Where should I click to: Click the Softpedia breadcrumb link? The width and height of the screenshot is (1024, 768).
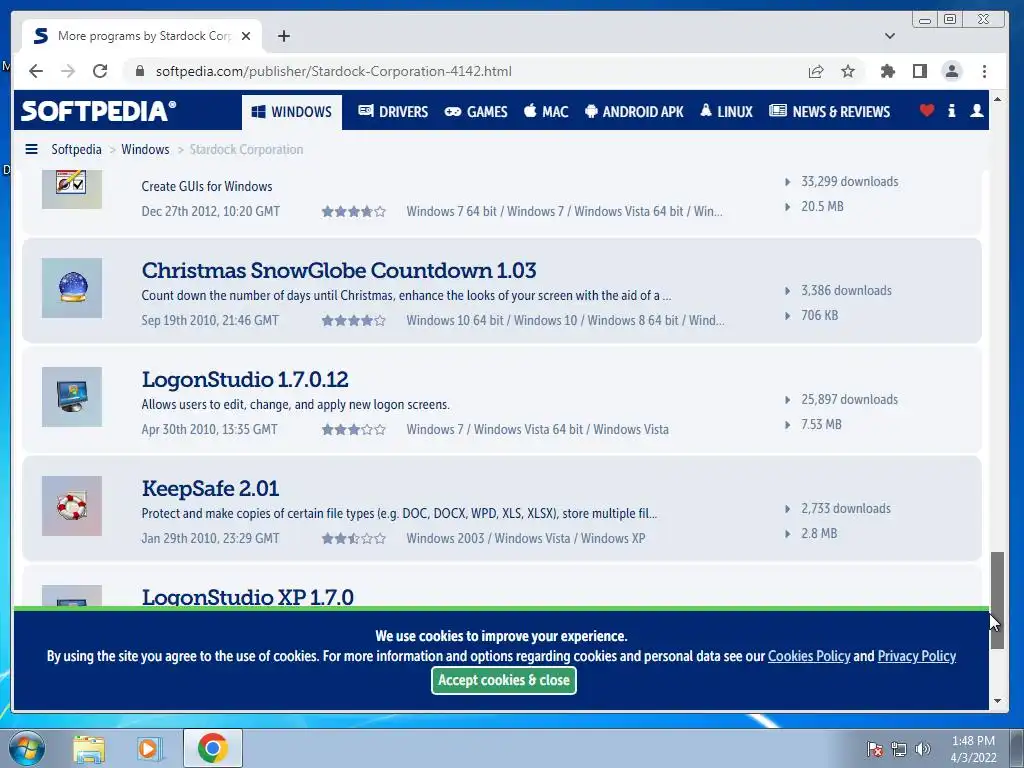[76, 150]
